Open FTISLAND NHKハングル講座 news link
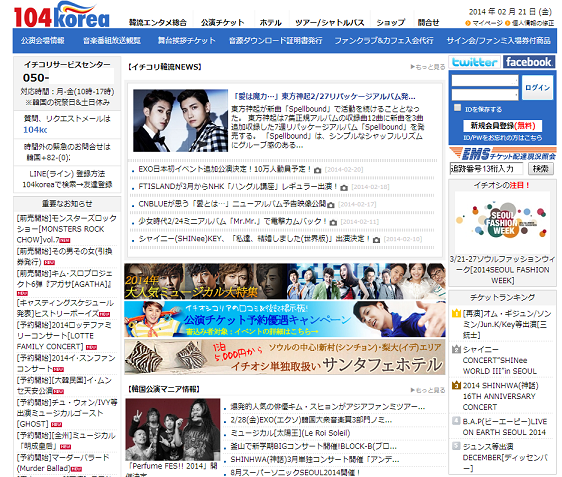The width and height of the screenshot is (562, 477). (x=238, y=186)
